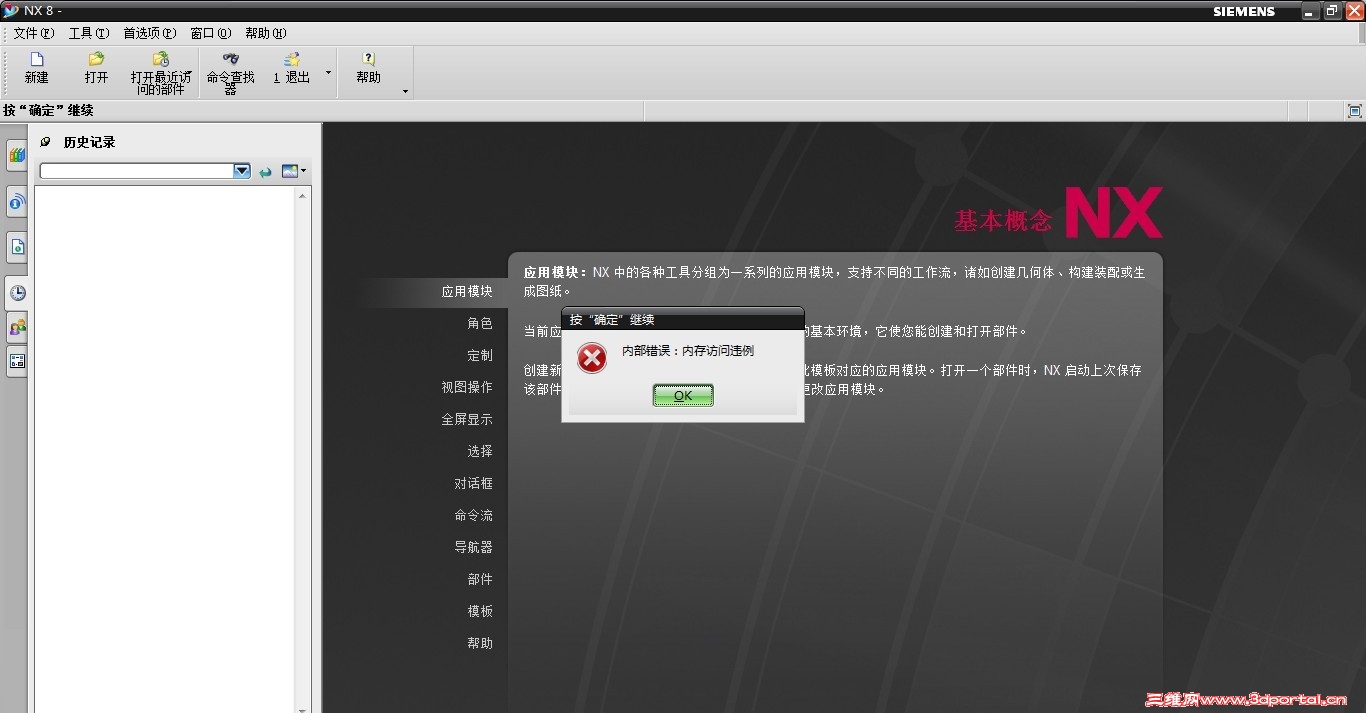This screenshot has width=1366, height=713.
Task: Select the 部件 concept tab
Action: coord(480,580)
